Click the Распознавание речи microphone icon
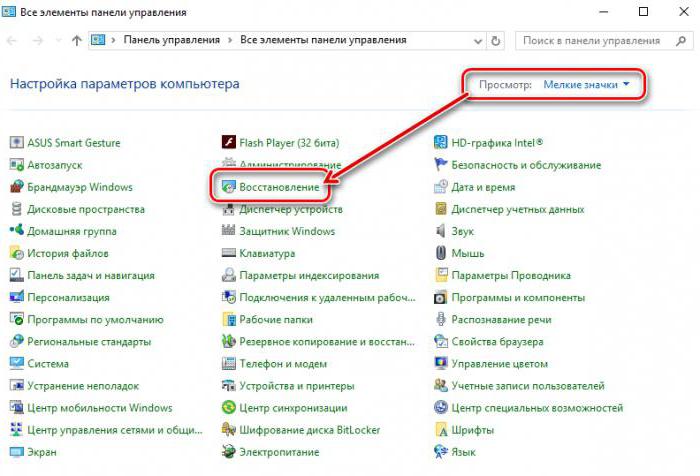The image size is (700, 476). [441, 319]
